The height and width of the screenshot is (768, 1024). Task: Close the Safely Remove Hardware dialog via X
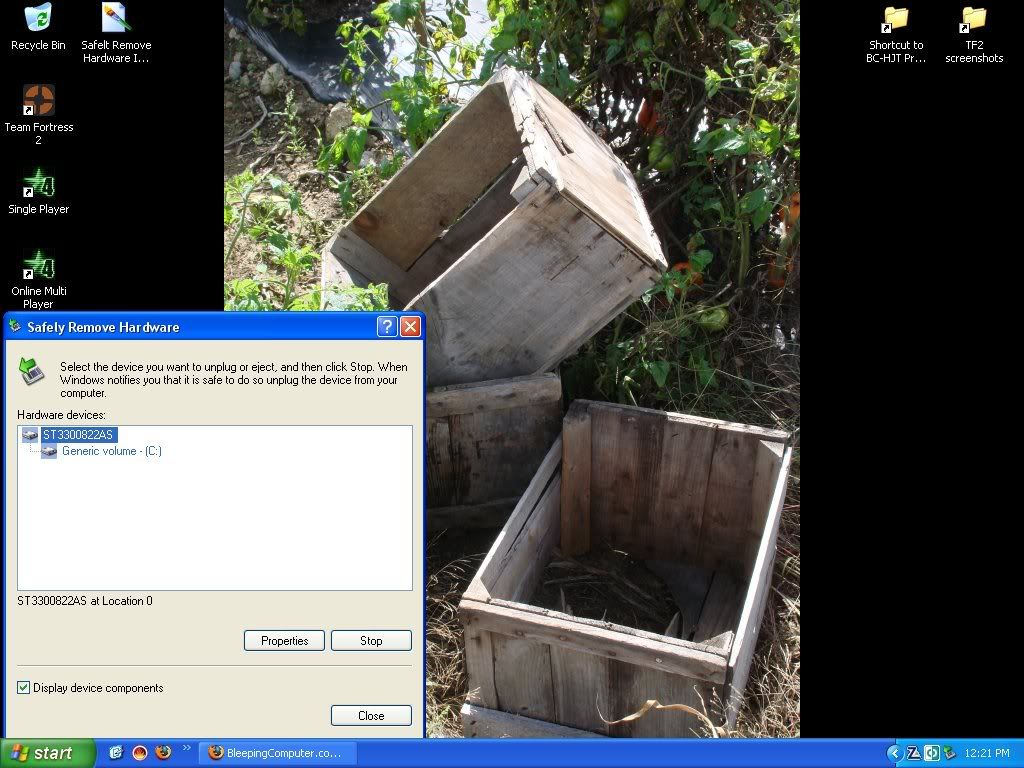point(410,327)
